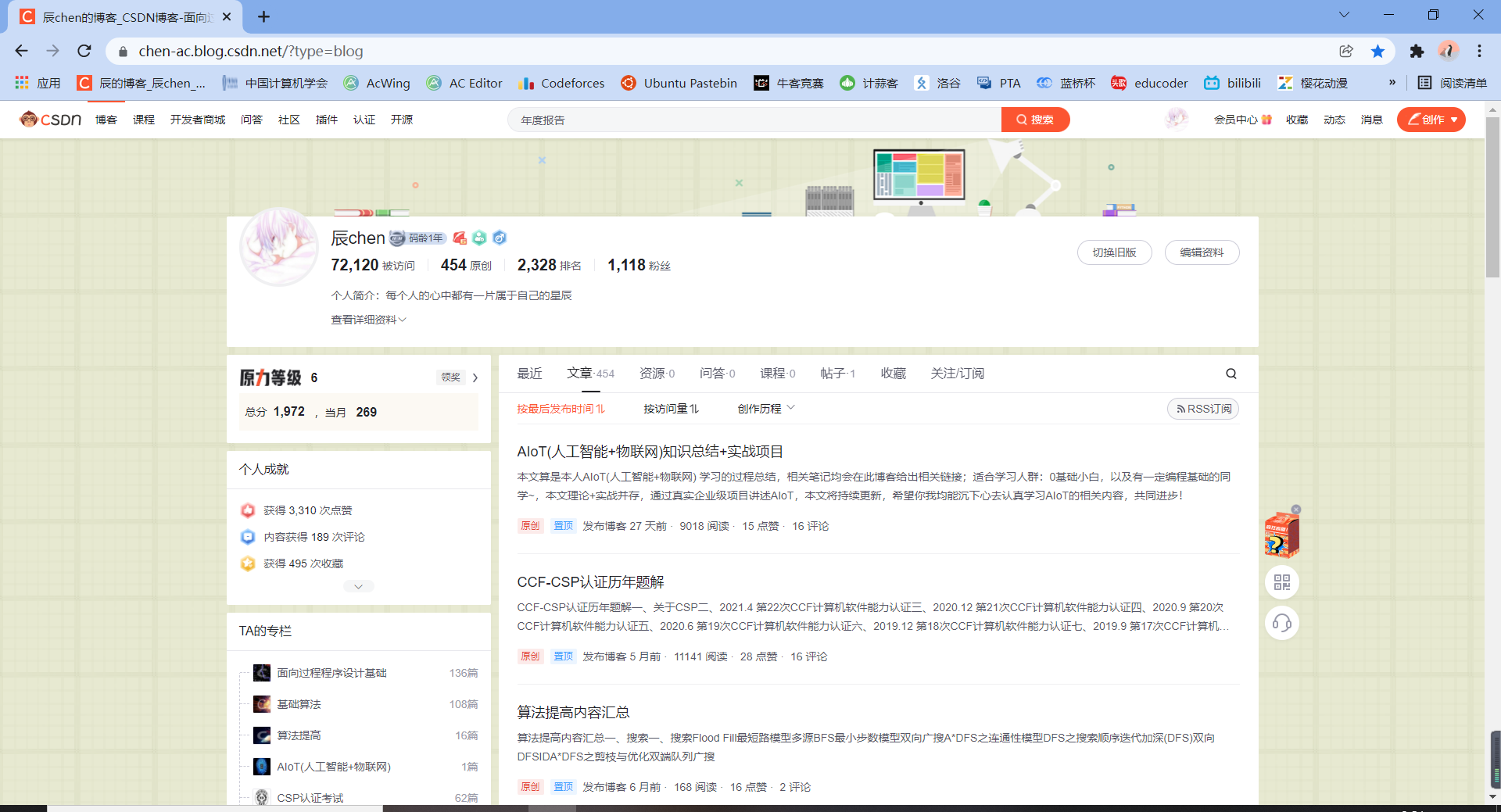The height and width of the screenshot is (812, 1501).
Task: Open article 算法提高内容汇总
Action: (x=573, y=713)
